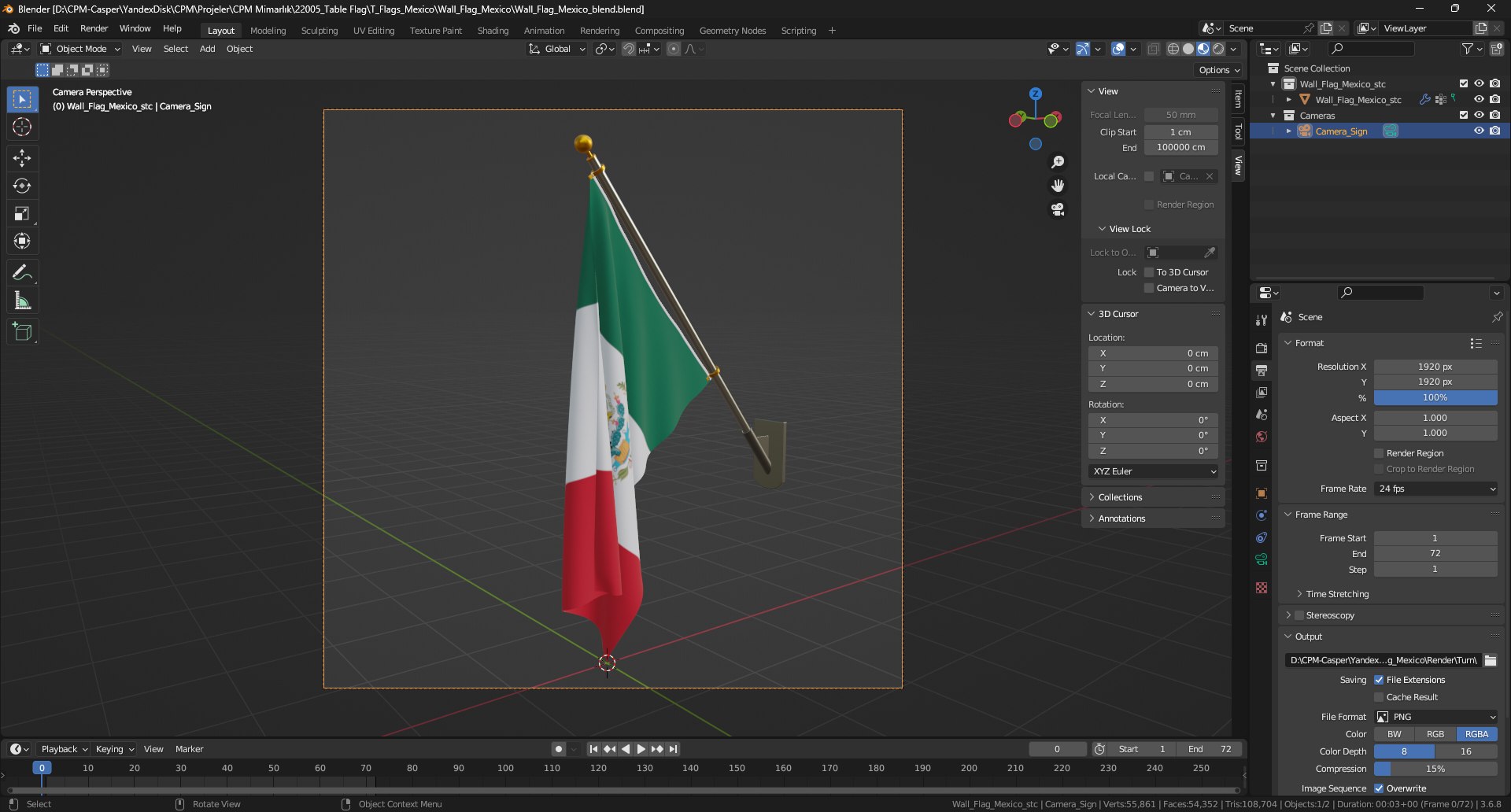Open the File Format PNG dropdown
The image size is (1511, 812).
click(1436, 717)
